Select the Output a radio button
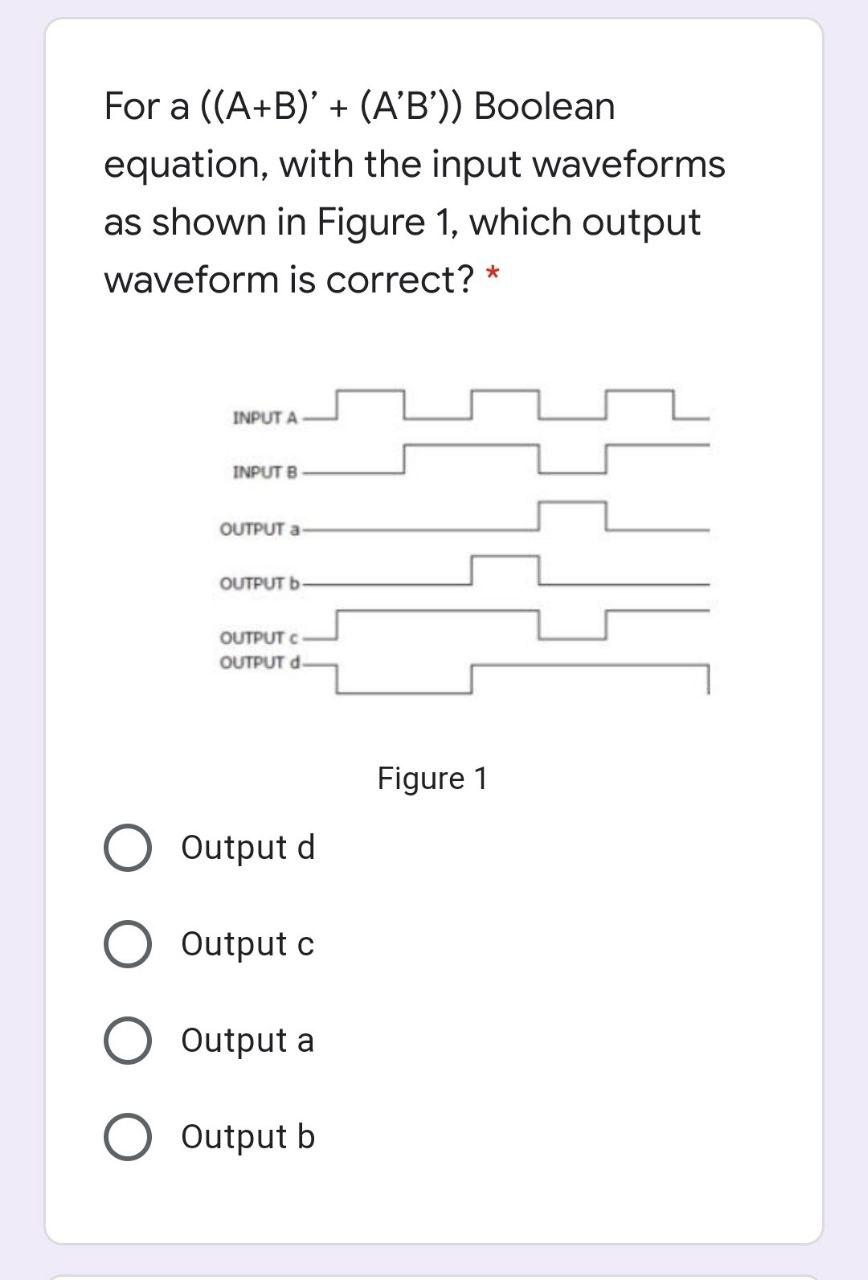Screen dimensions: 868x1280 (128, 1041)
